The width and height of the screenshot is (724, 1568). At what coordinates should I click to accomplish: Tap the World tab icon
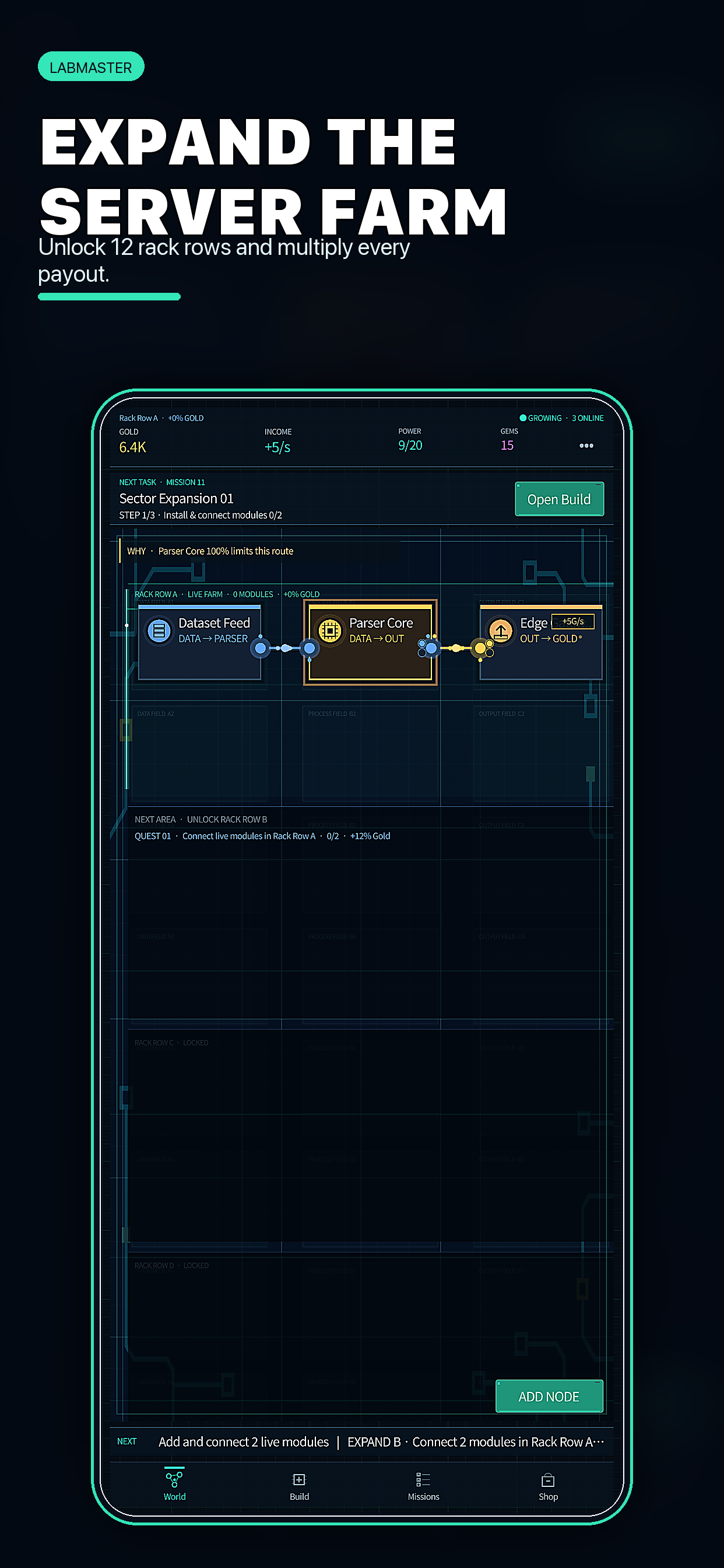coord(174,1479)
